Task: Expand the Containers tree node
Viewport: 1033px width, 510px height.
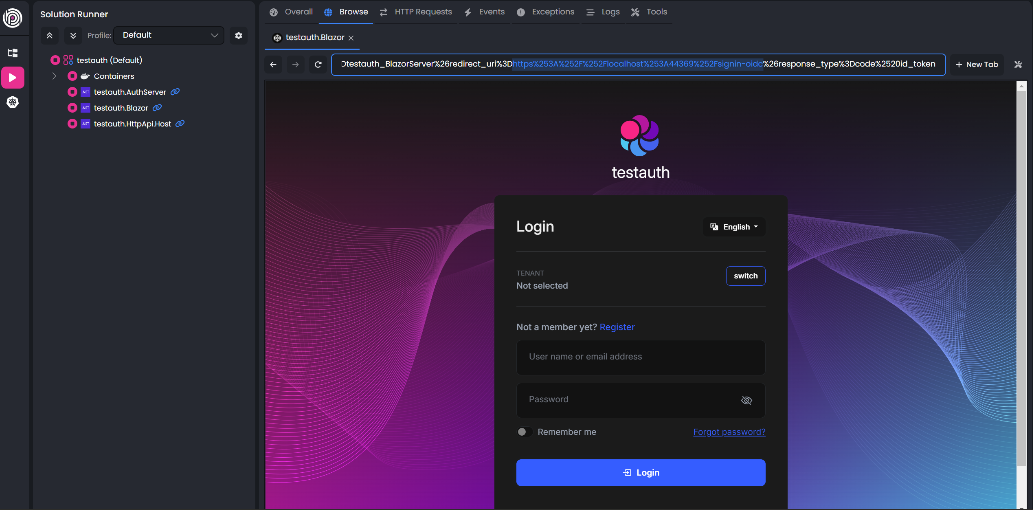Action: point(54,76)
